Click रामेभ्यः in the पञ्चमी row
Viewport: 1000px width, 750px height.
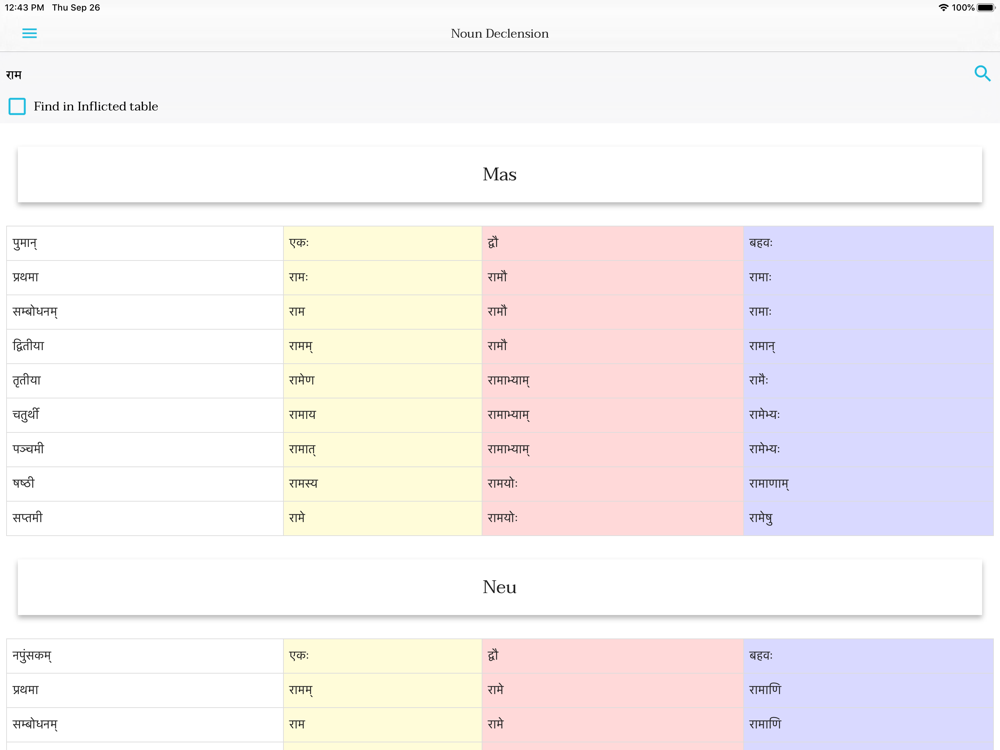click(868, 450)
